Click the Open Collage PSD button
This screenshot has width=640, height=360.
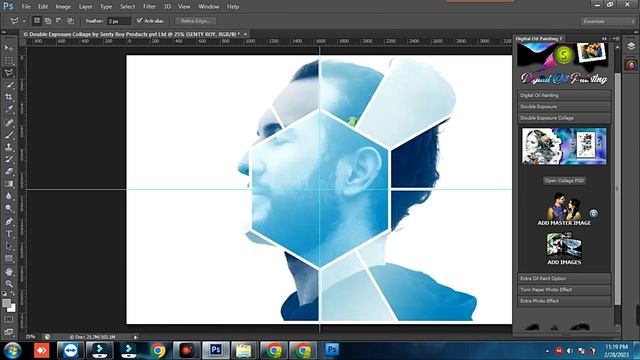(x=564, y=180)
